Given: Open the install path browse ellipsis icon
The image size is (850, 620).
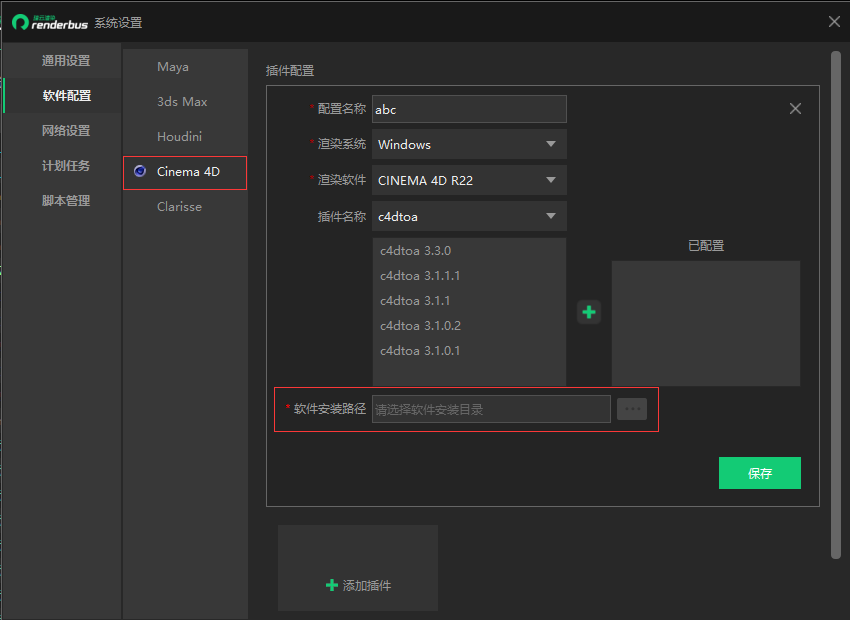Looking at the screenshot, I should click(632, 409).
